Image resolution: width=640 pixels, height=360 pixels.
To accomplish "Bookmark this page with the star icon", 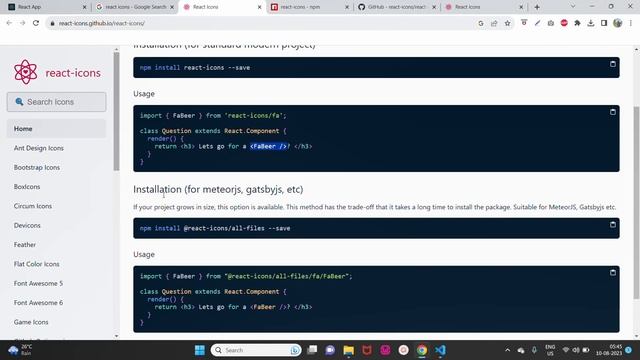I will coord(507,23).
